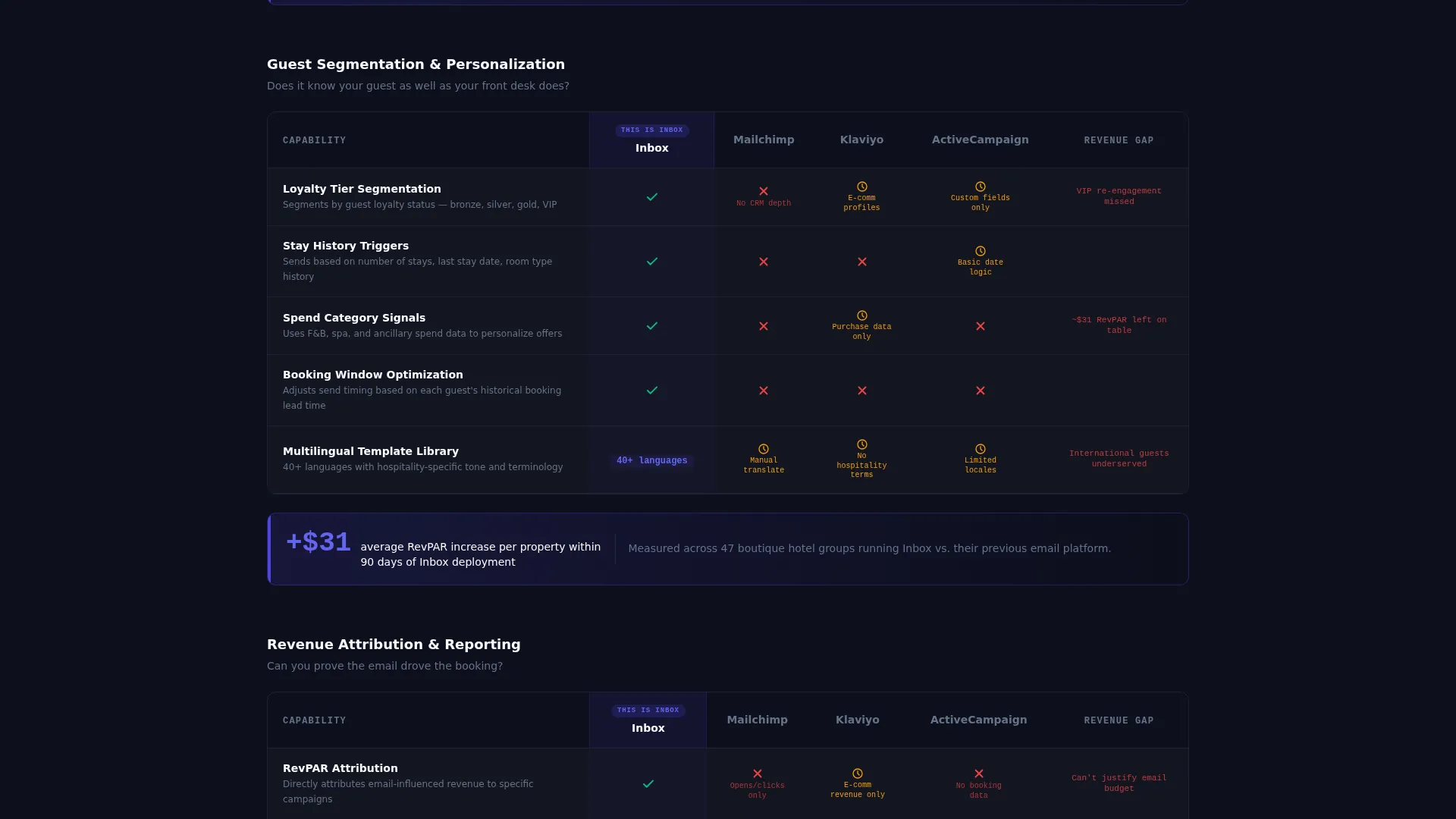Click ActiveCampaign clock icon labeled Custom fields only

click(980, 187)
